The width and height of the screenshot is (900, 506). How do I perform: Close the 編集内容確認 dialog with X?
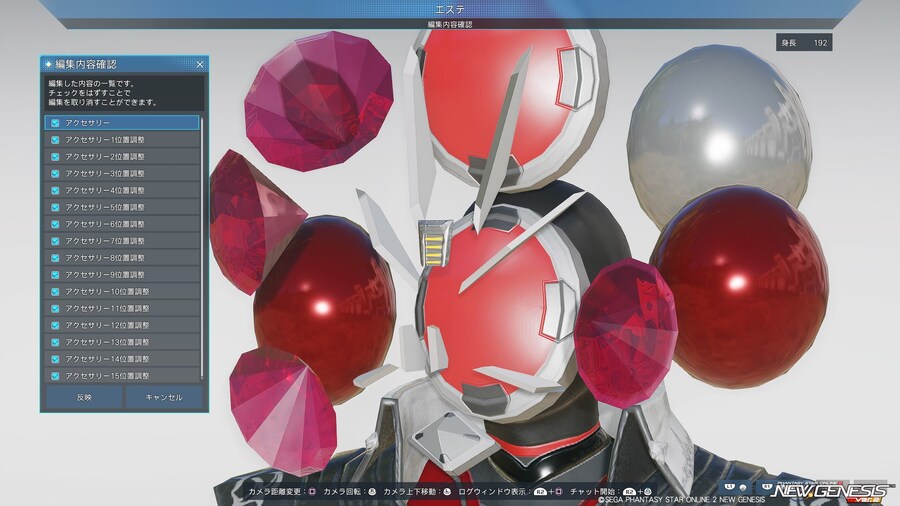coord(199,64)
